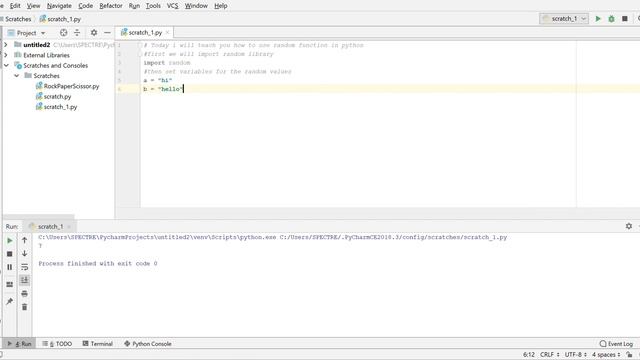
Task: Open the Navigate menu
Action: pyautogui.click(x=59, y=6)
